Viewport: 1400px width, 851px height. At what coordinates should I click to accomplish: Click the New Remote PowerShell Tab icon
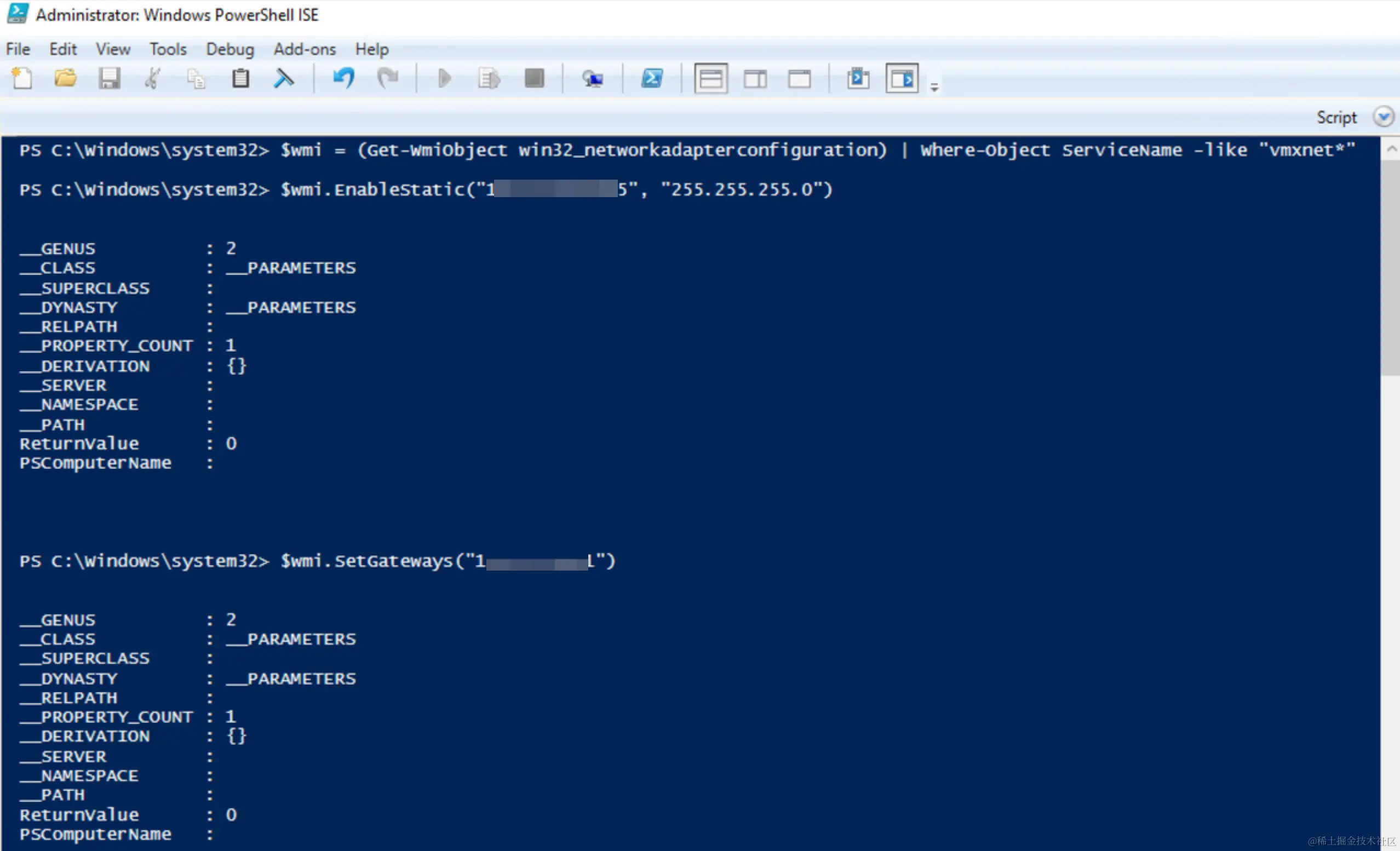point(593,78)
